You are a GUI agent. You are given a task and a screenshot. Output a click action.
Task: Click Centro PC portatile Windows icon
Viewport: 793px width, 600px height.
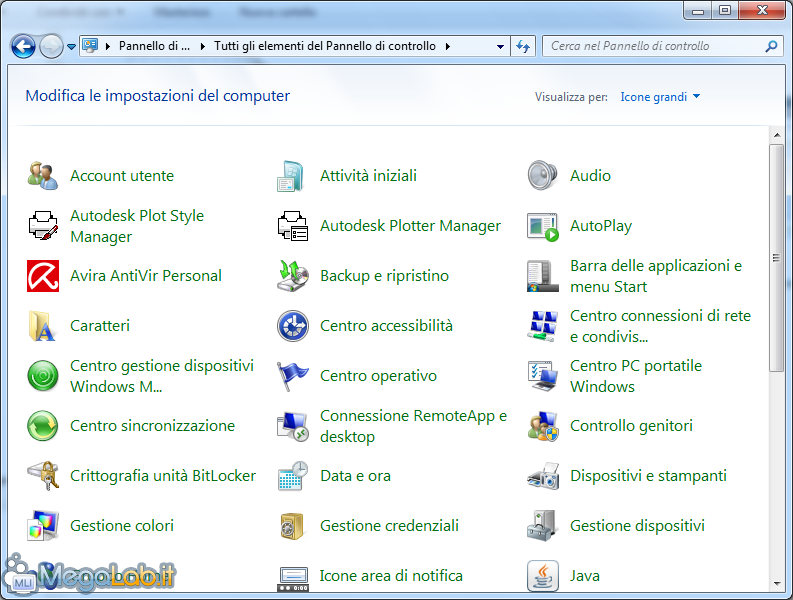(x=543, y=376)
